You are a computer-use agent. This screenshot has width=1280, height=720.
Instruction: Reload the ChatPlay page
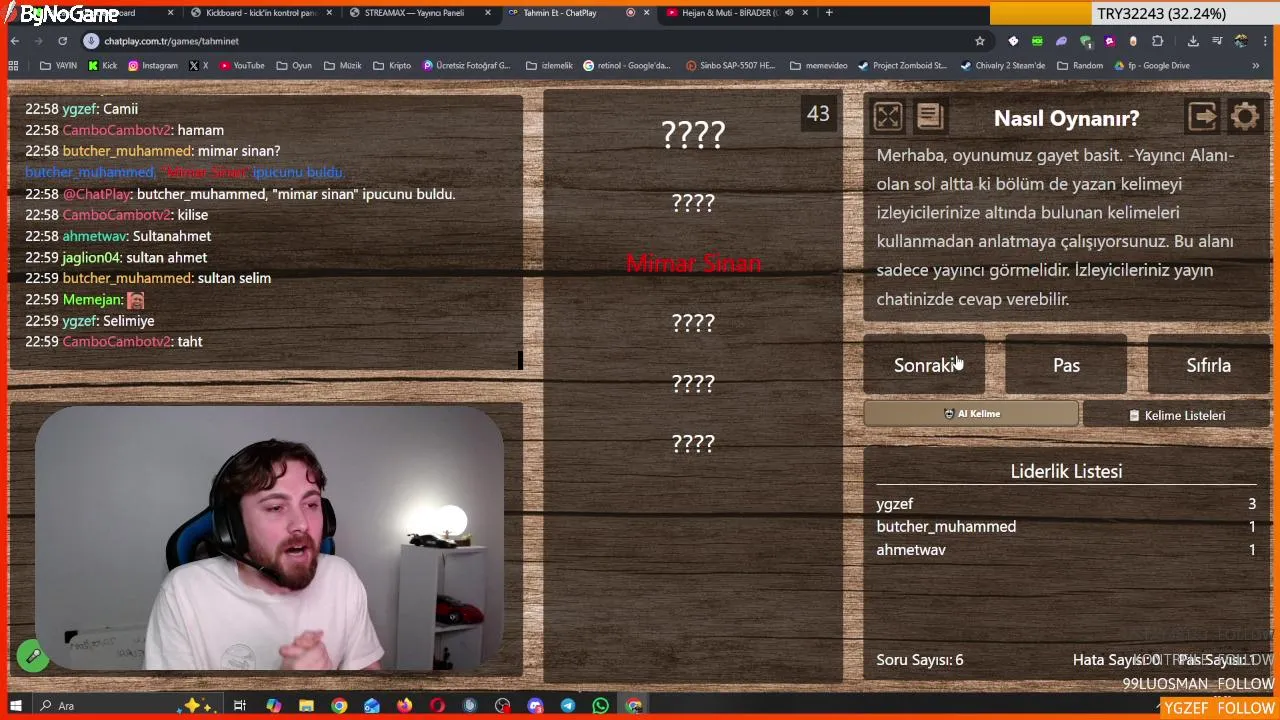(62, 41)
